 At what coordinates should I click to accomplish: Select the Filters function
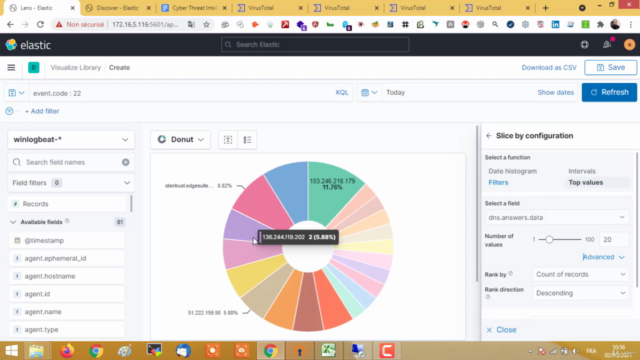[x=498, y=182]
